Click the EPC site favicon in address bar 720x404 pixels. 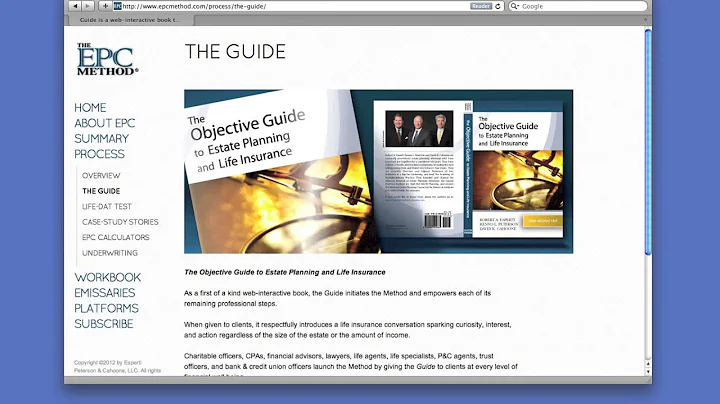tap(118, 6)
